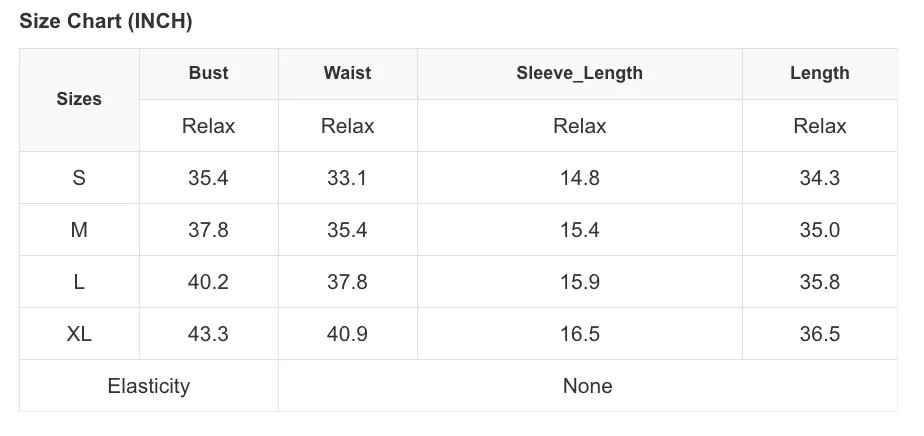Click the Waist column header
This screenshot has height=436, width=924.
pos(348,73)
